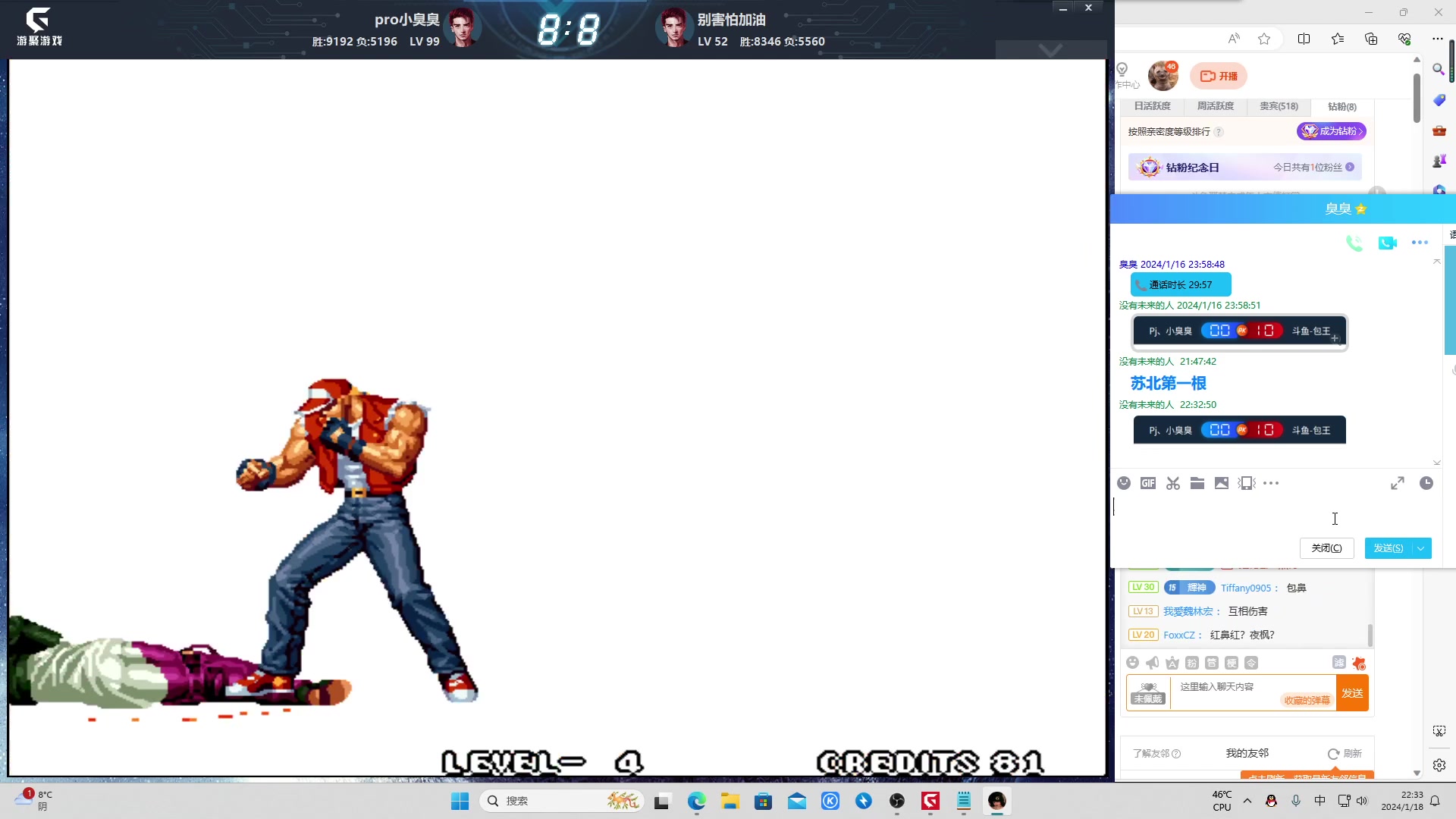The image size is (1456, 819).
Task: Click the stream page vertical scrollbar
Action: pyautogui.click(x=1417, y=97)
